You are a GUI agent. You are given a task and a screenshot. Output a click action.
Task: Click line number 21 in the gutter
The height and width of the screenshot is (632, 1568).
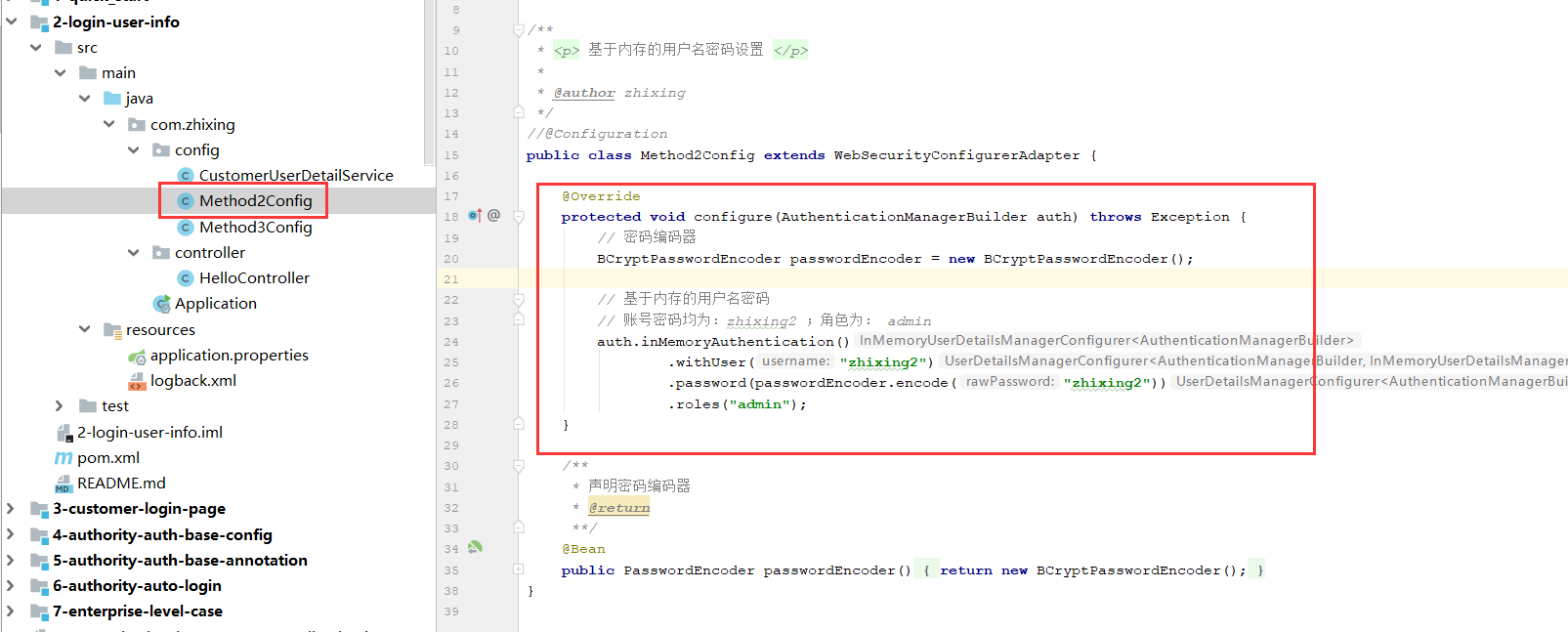coord(450,279)
